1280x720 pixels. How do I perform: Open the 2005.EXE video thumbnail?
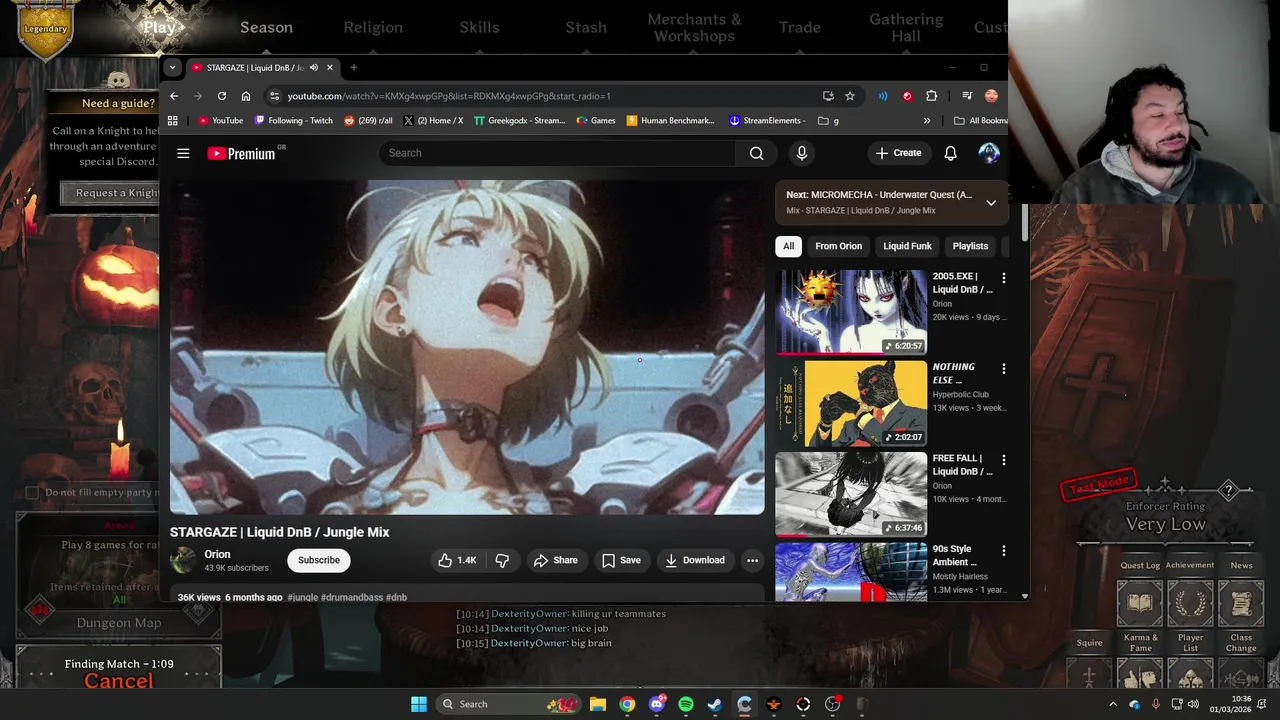click(851, 312)
